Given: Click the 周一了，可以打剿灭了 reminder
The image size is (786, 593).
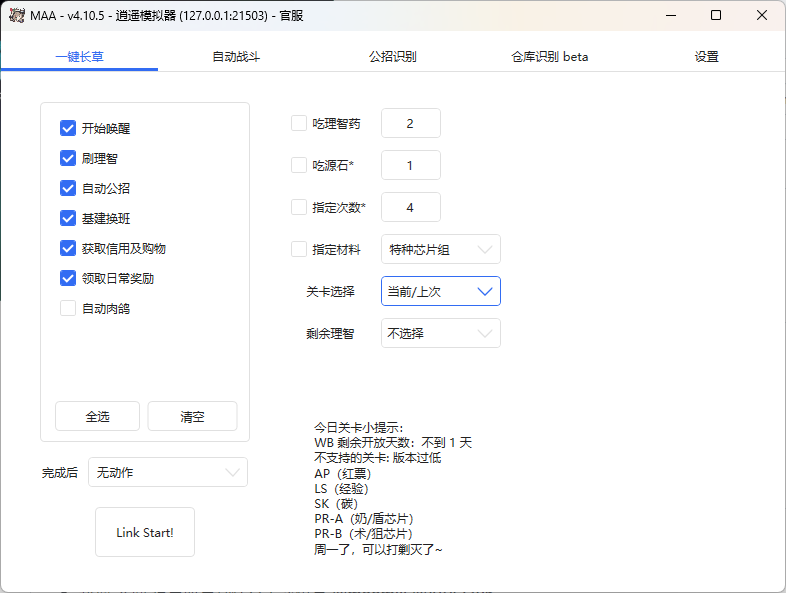Looking at the screenshot, I should coord(378,549).
